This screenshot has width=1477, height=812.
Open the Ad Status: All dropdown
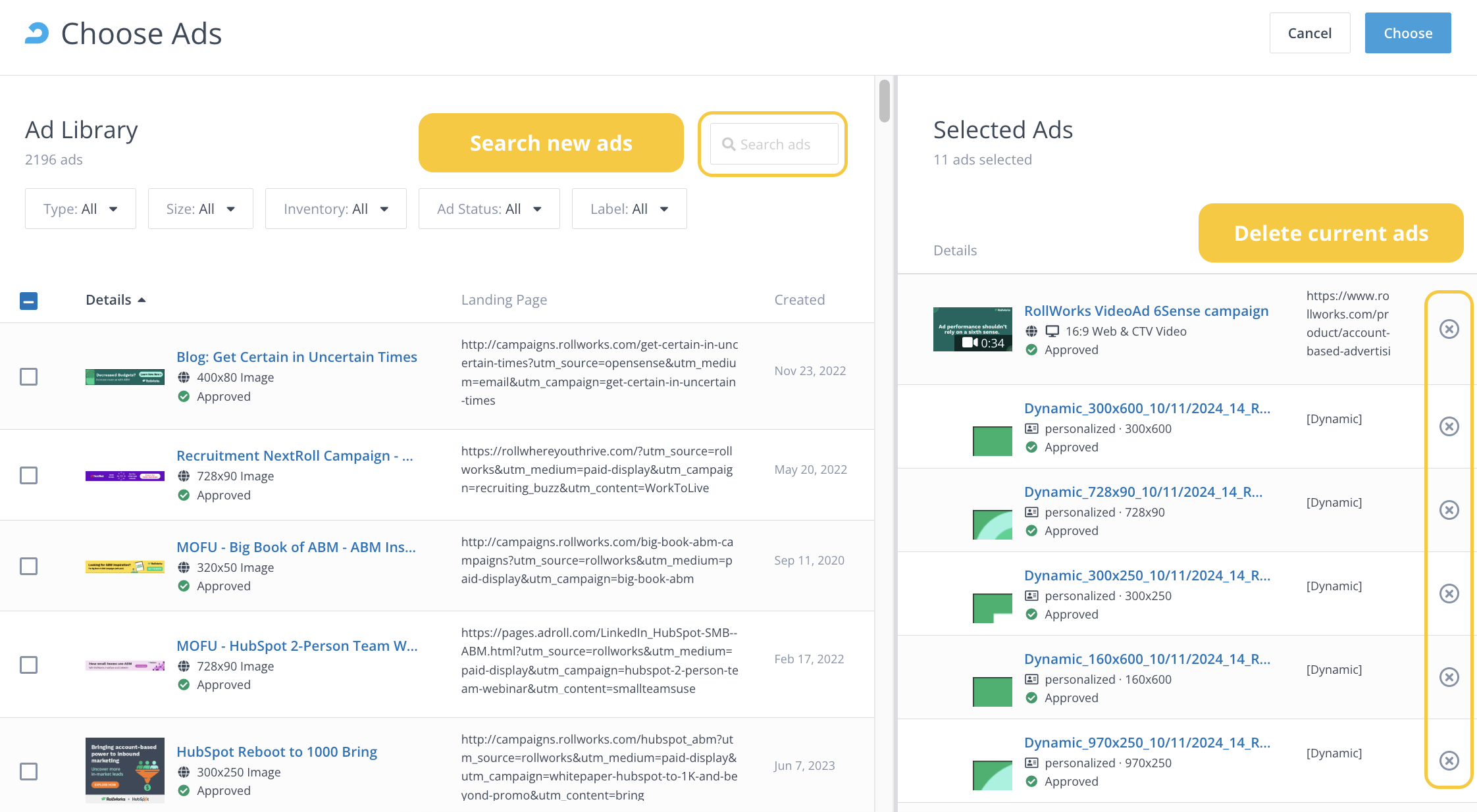tap(489, 209)
